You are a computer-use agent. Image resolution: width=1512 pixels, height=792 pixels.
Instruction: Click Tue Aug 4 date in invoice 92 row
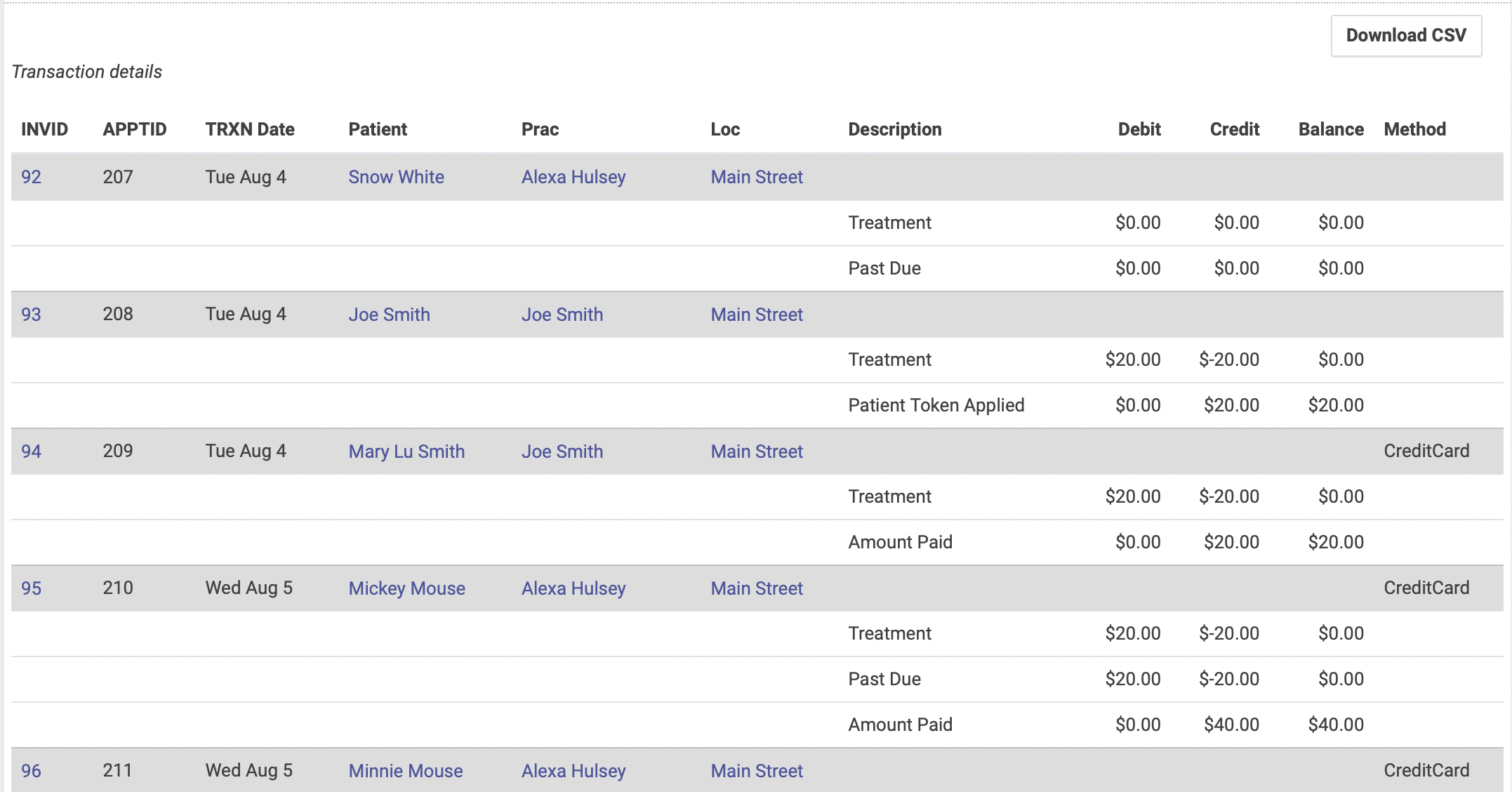[x=246, y=177]
